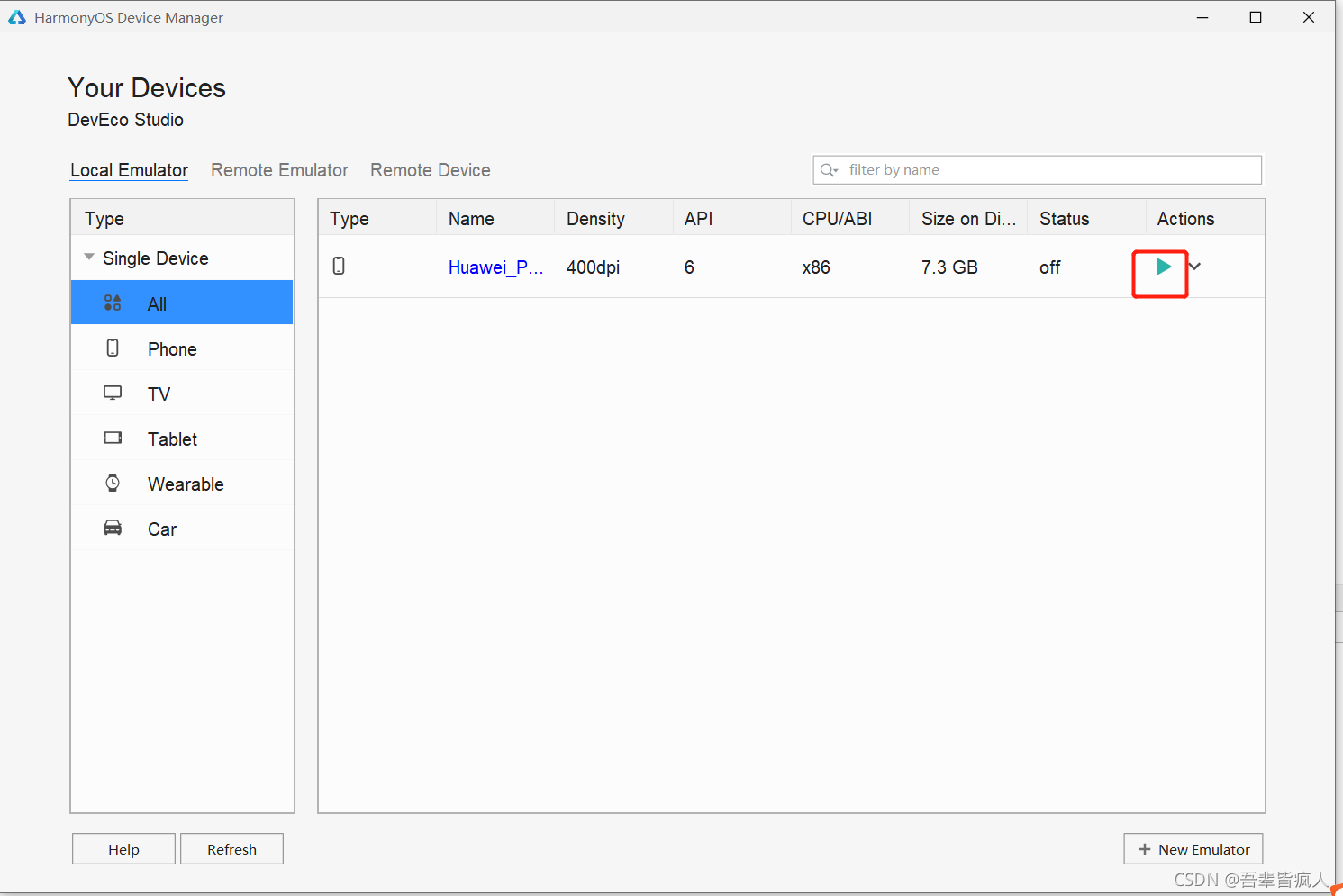This screenshot has height=896, width=1343.
Task: Select the Car icon in the sidebar
Action: 113,528
